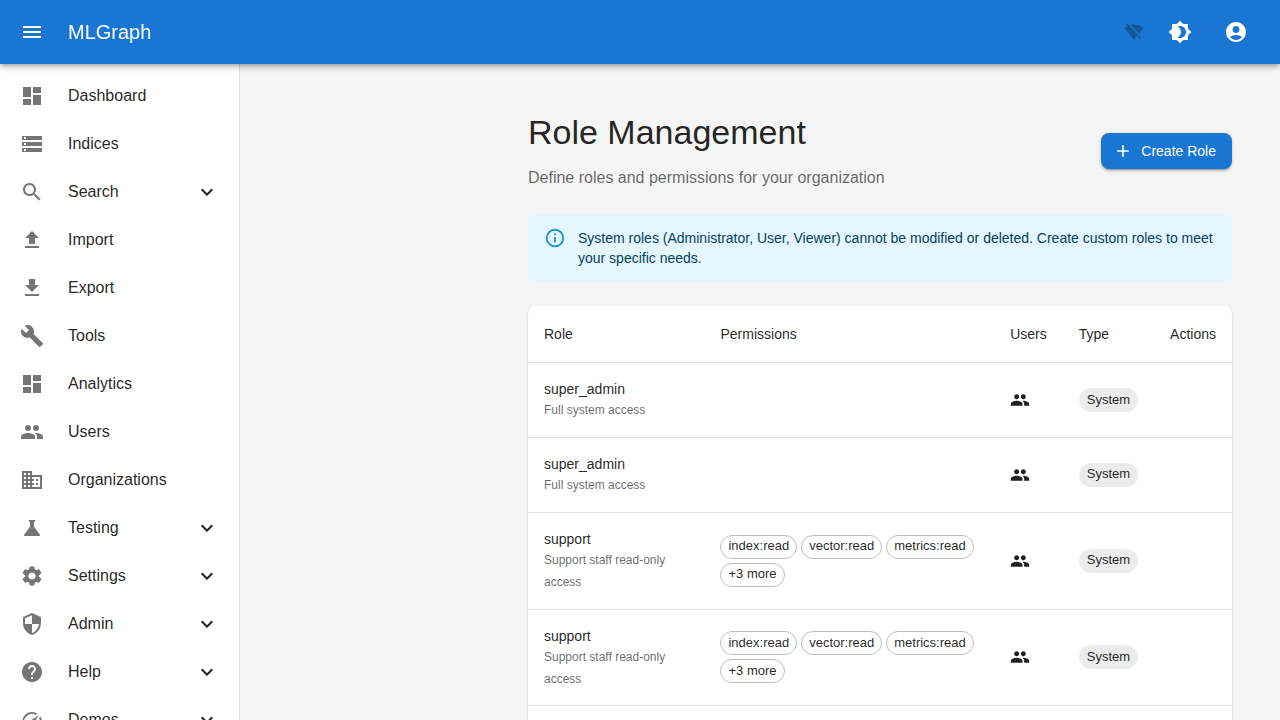
Task: Select the Tools wrench icon
Action: 32,335
